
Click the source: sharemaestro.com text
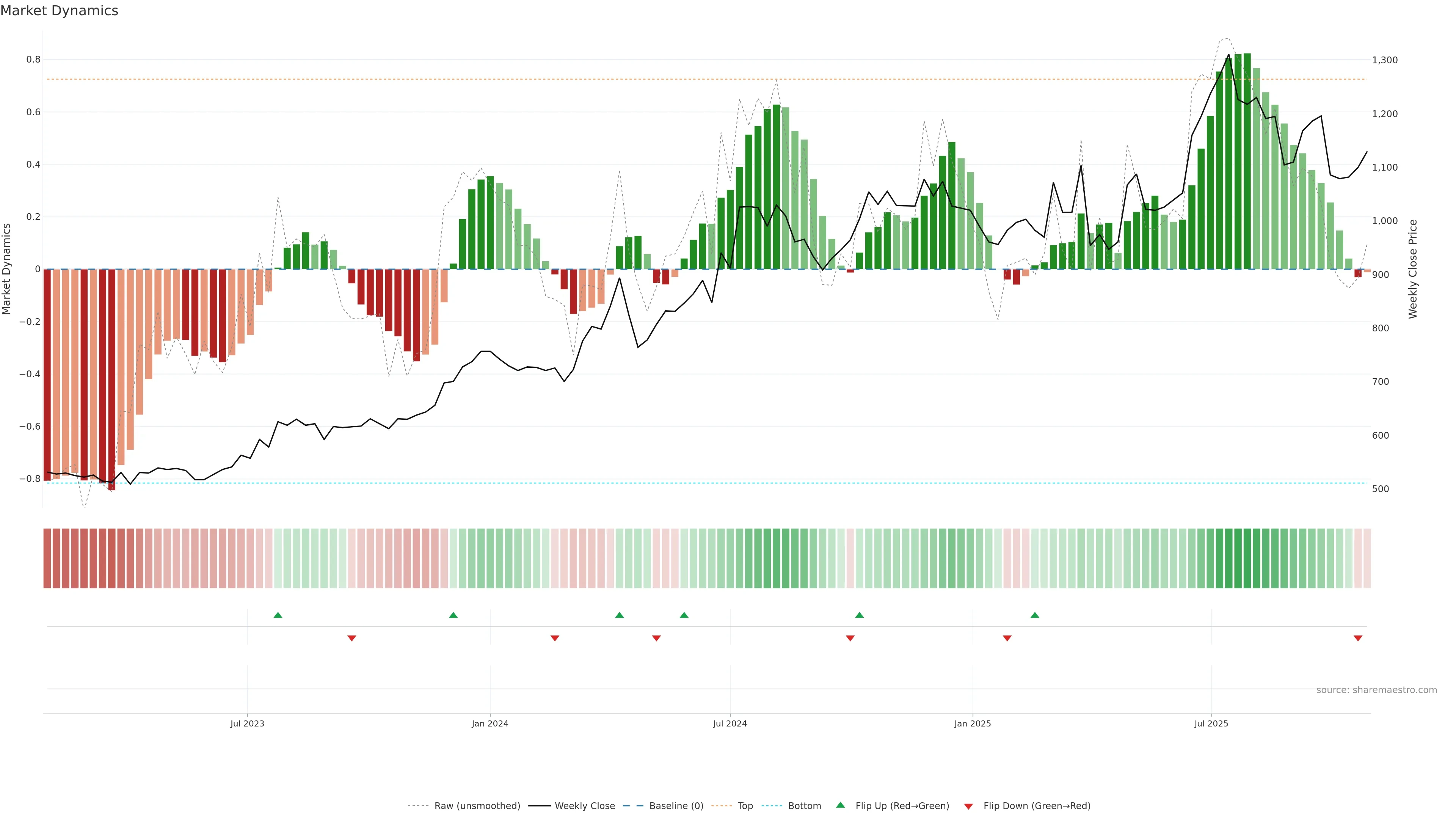(1376, 690)
